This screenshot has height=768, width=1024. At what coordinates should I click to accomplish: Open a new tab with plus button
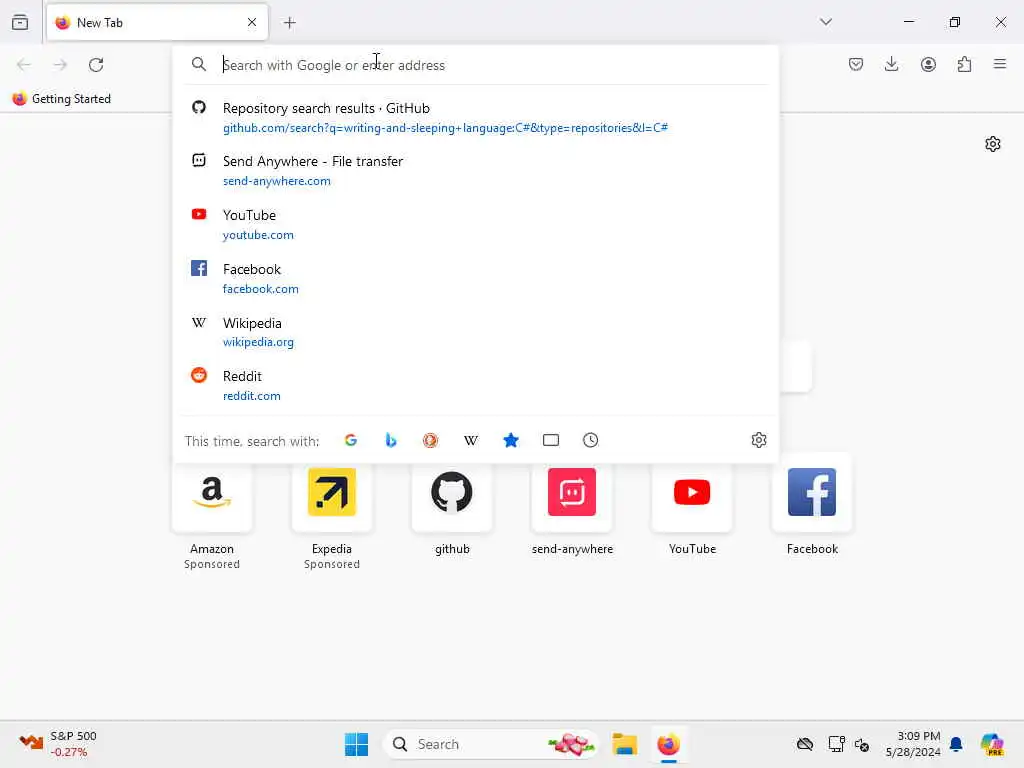289,23
